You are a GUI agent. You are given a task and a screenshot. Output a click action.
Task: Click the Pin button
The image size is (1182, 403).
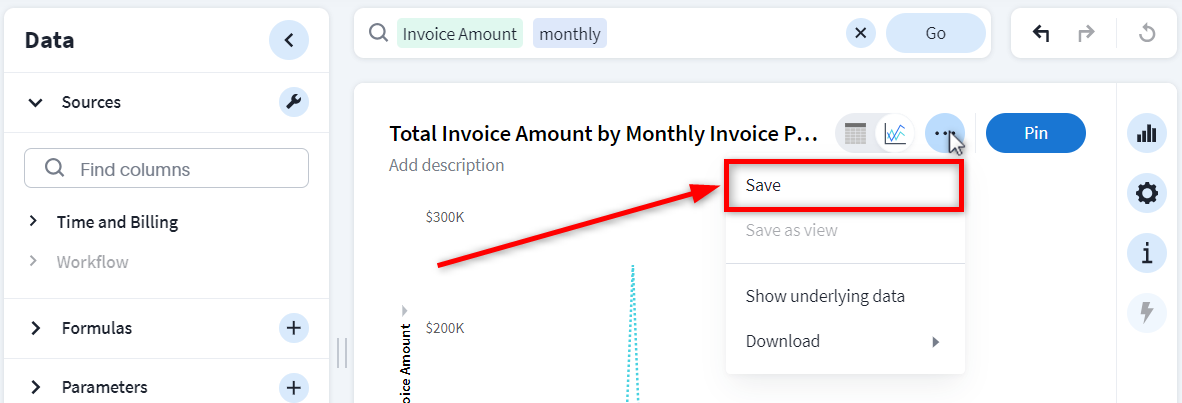(x=1035, y=133)
